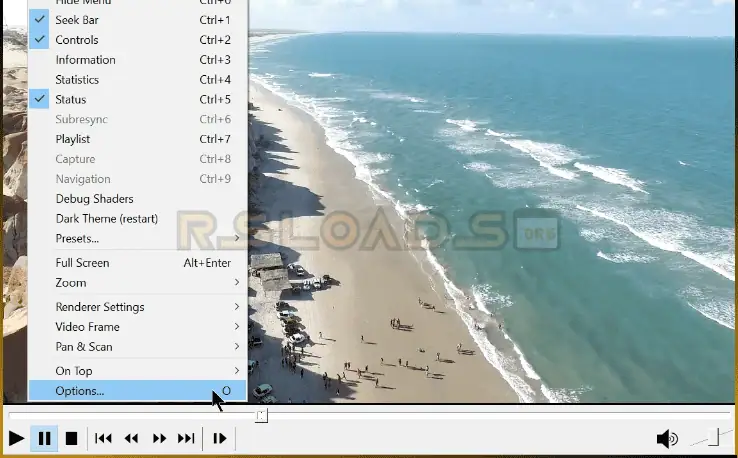Choose Full Screen from the menu

tap(137, 263)
